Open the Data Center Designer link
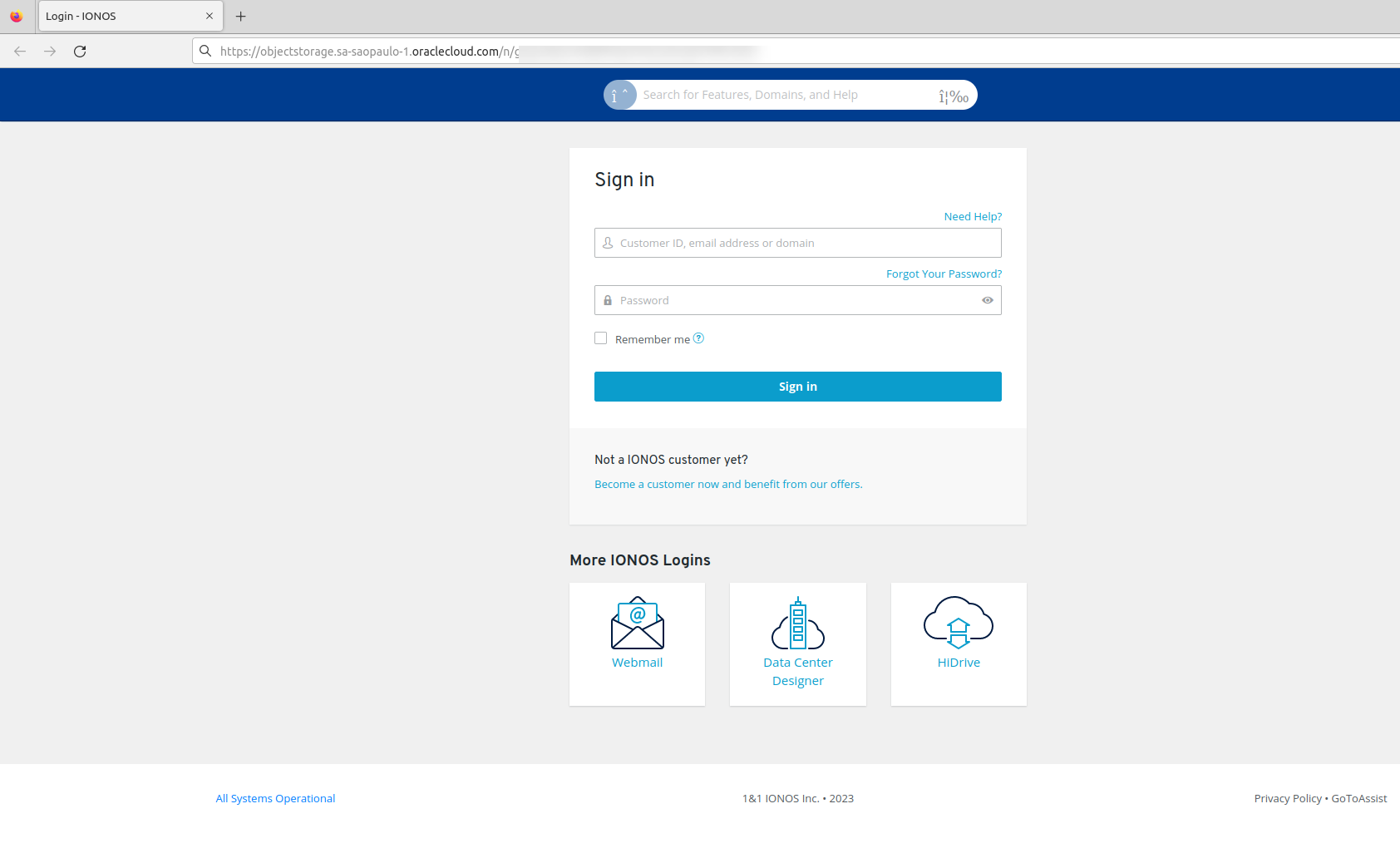 (x=798, y=672)
